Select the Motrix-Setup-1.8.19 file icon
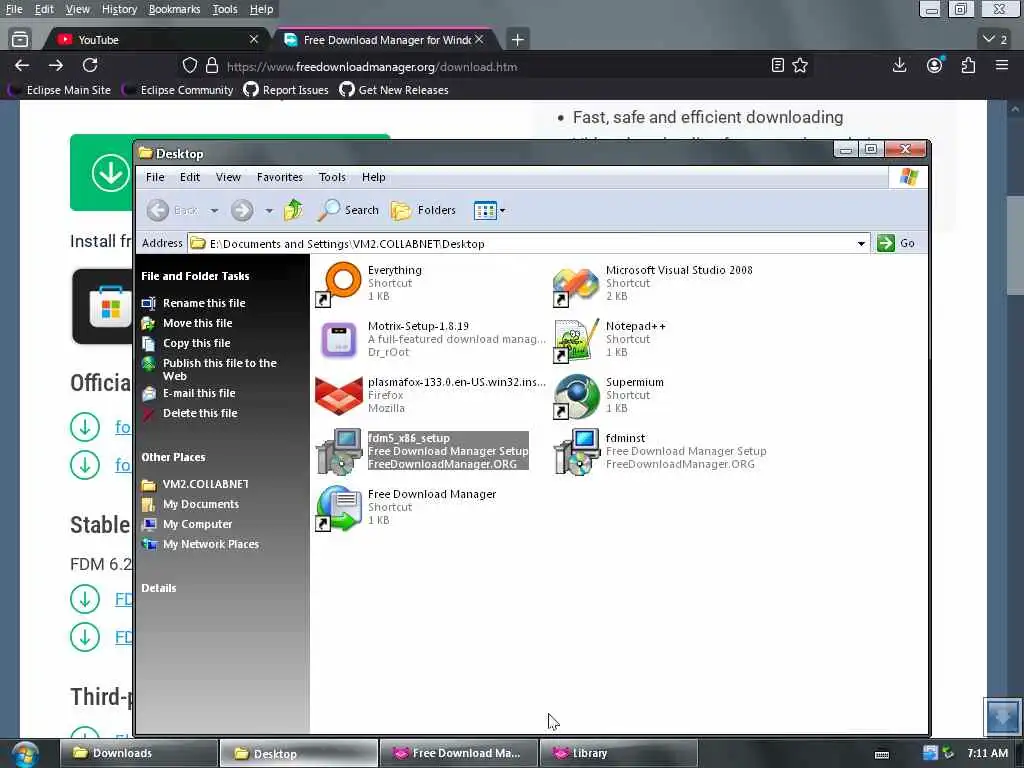 click(338, 340)
